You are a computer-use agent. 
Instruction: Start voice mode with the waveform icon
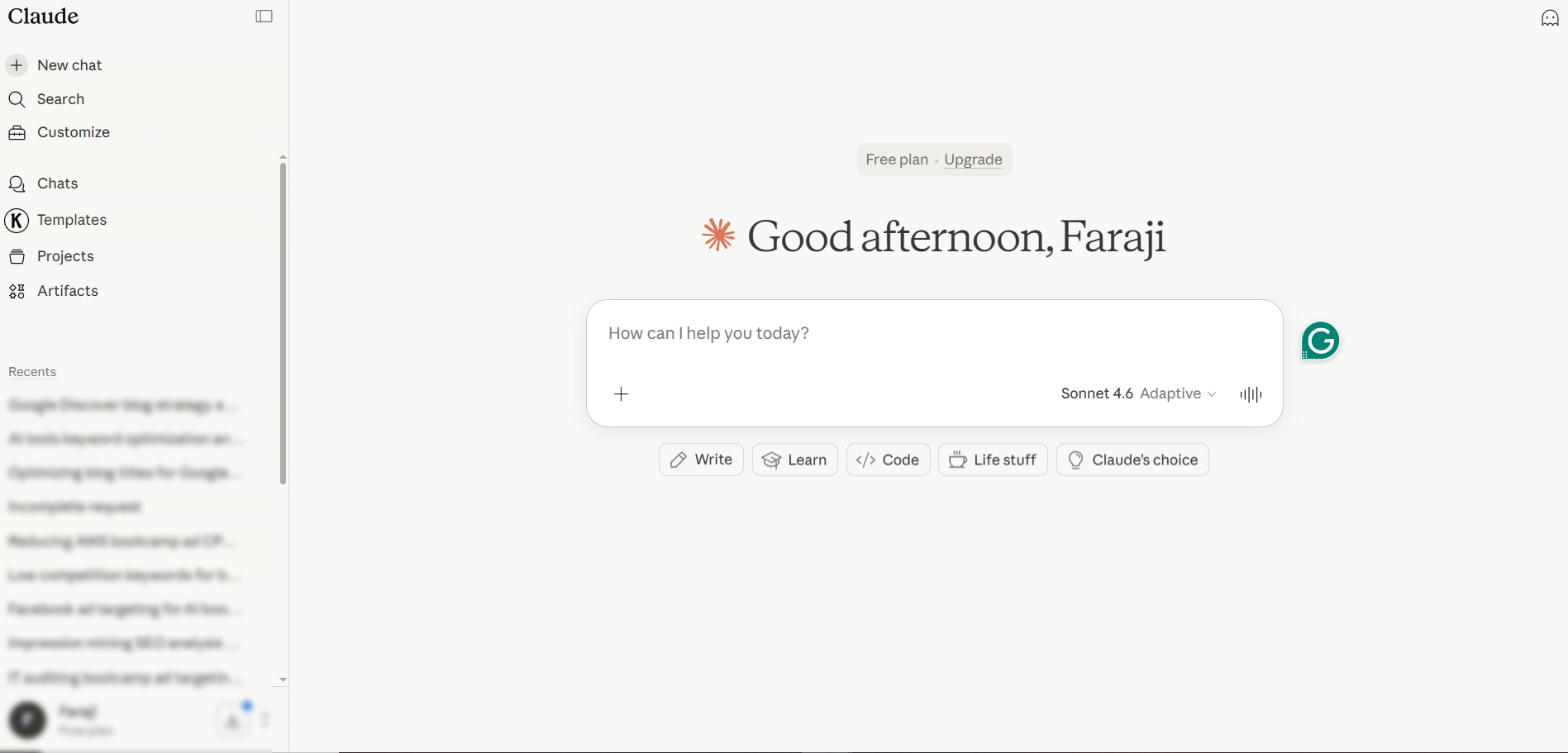click(1251, 394)
